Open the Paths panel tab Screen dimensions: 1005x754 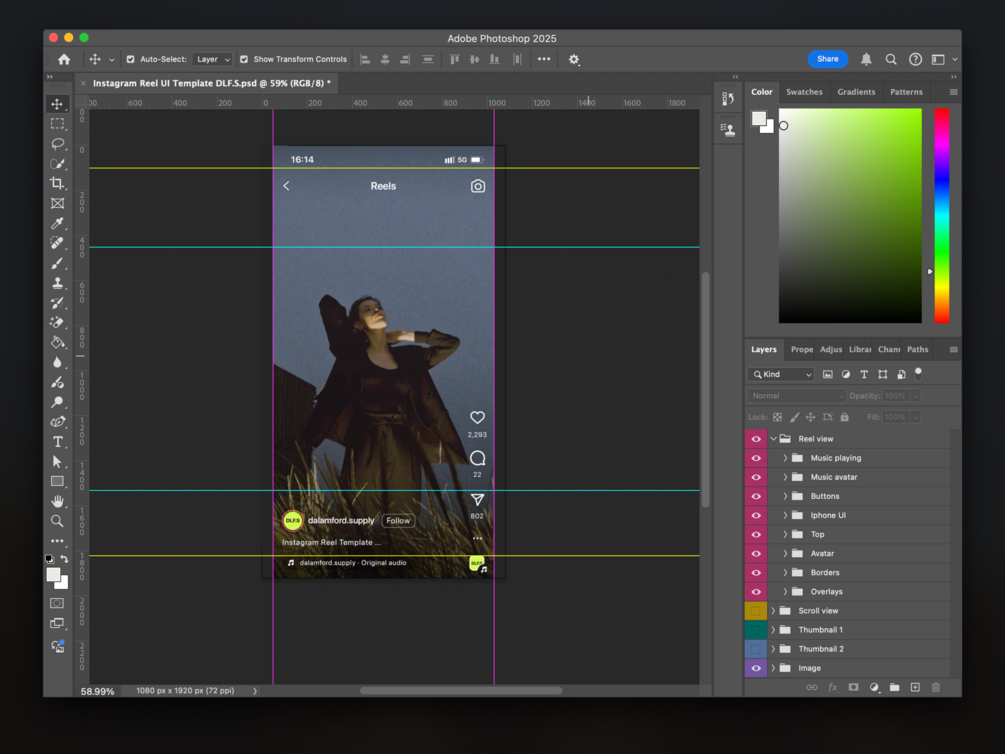tap(917, 350)
